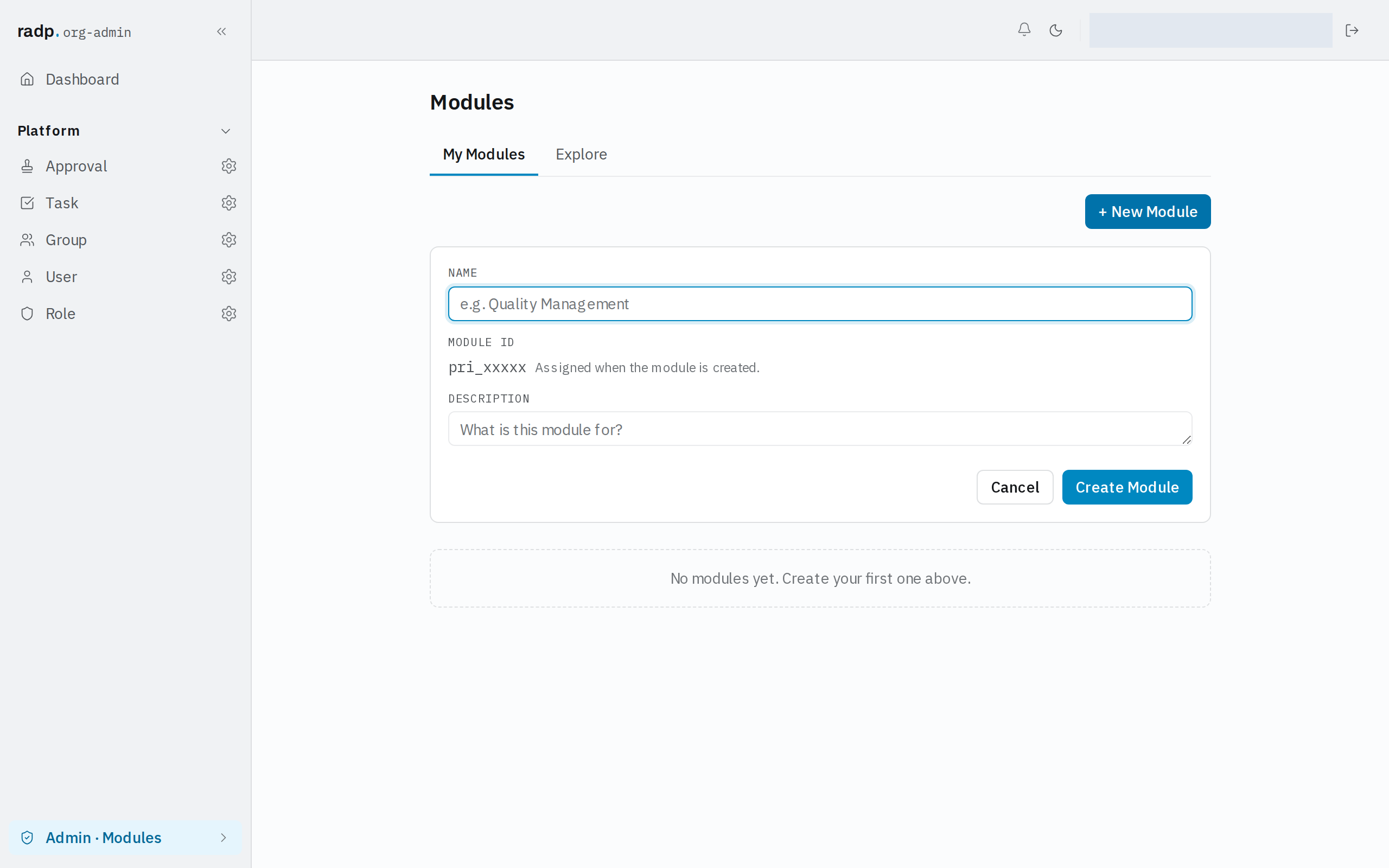Click the 'No modules yet' empty message
The height and width of the screenshot is (868, 1389).
(820, 578)
